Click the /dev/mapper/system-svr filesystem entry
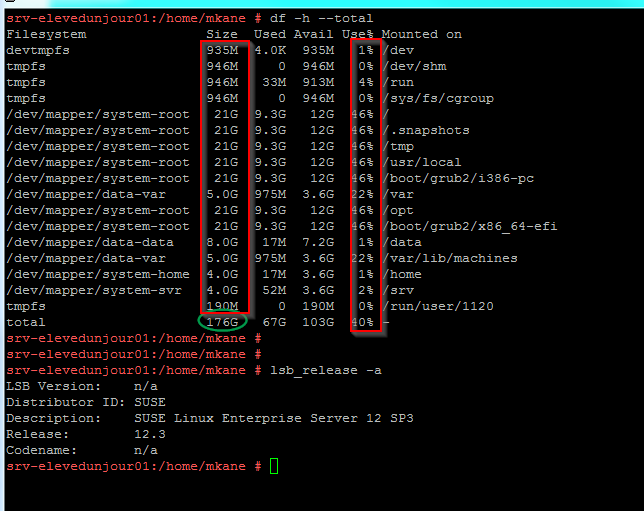Viewport: 644px width, 511px height. (x=92, y=290)
